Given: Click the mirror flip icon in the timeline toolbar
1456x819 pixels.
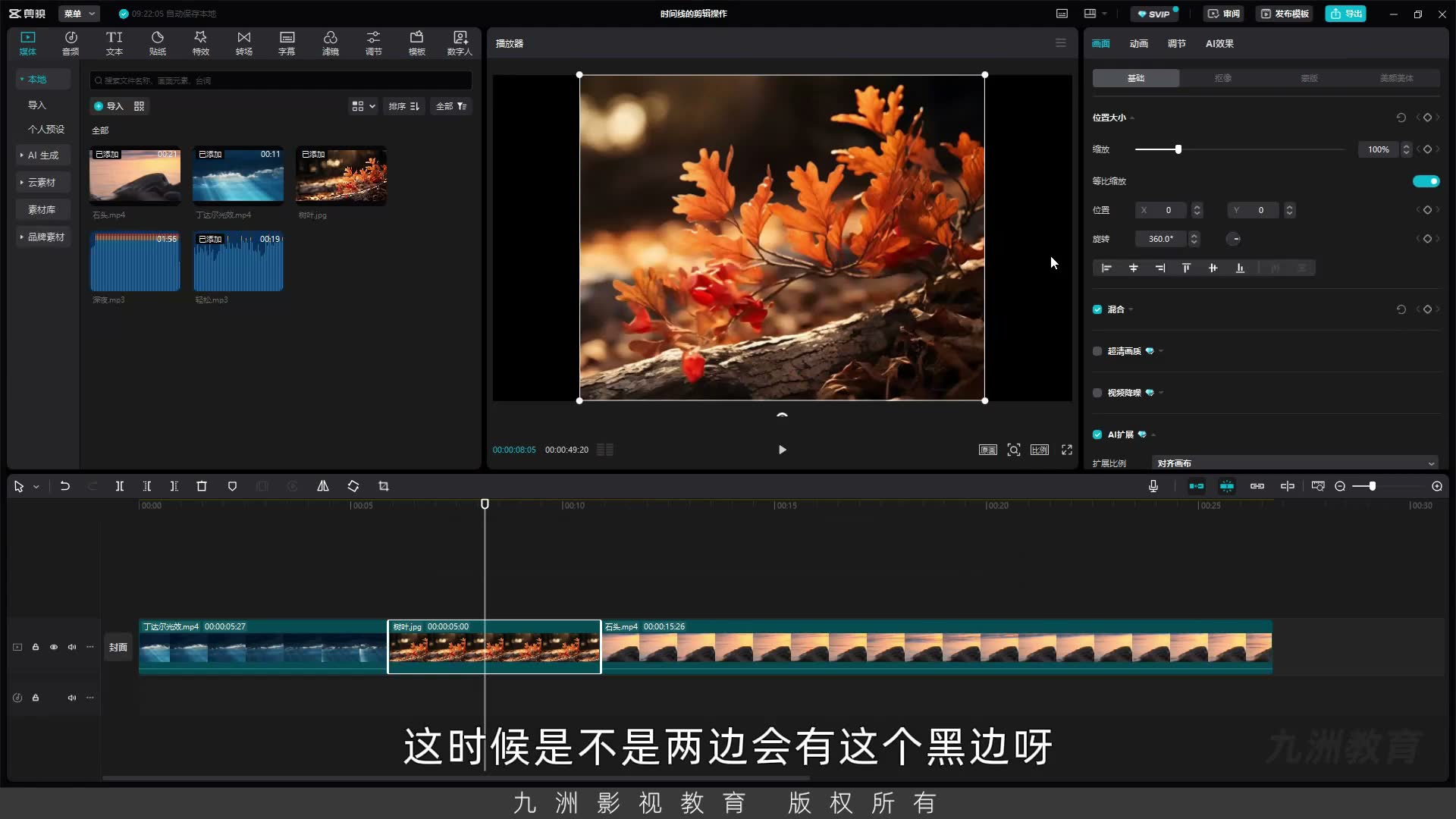Looking at the screenshot, I should 323,486.
